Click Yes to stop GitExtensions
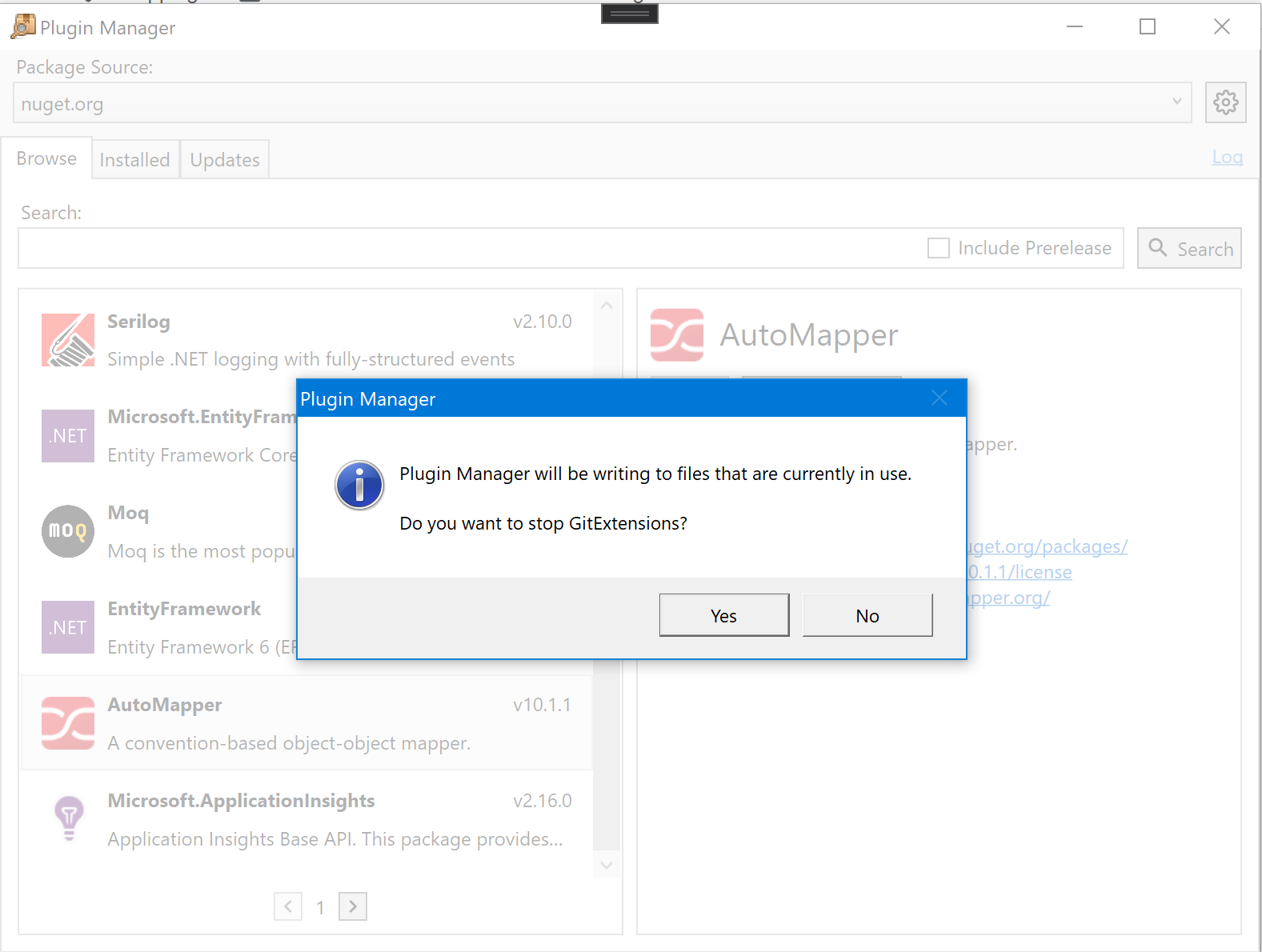This screenshot has width=1262, height=952. pyautogui.click(x=724, y=615)
